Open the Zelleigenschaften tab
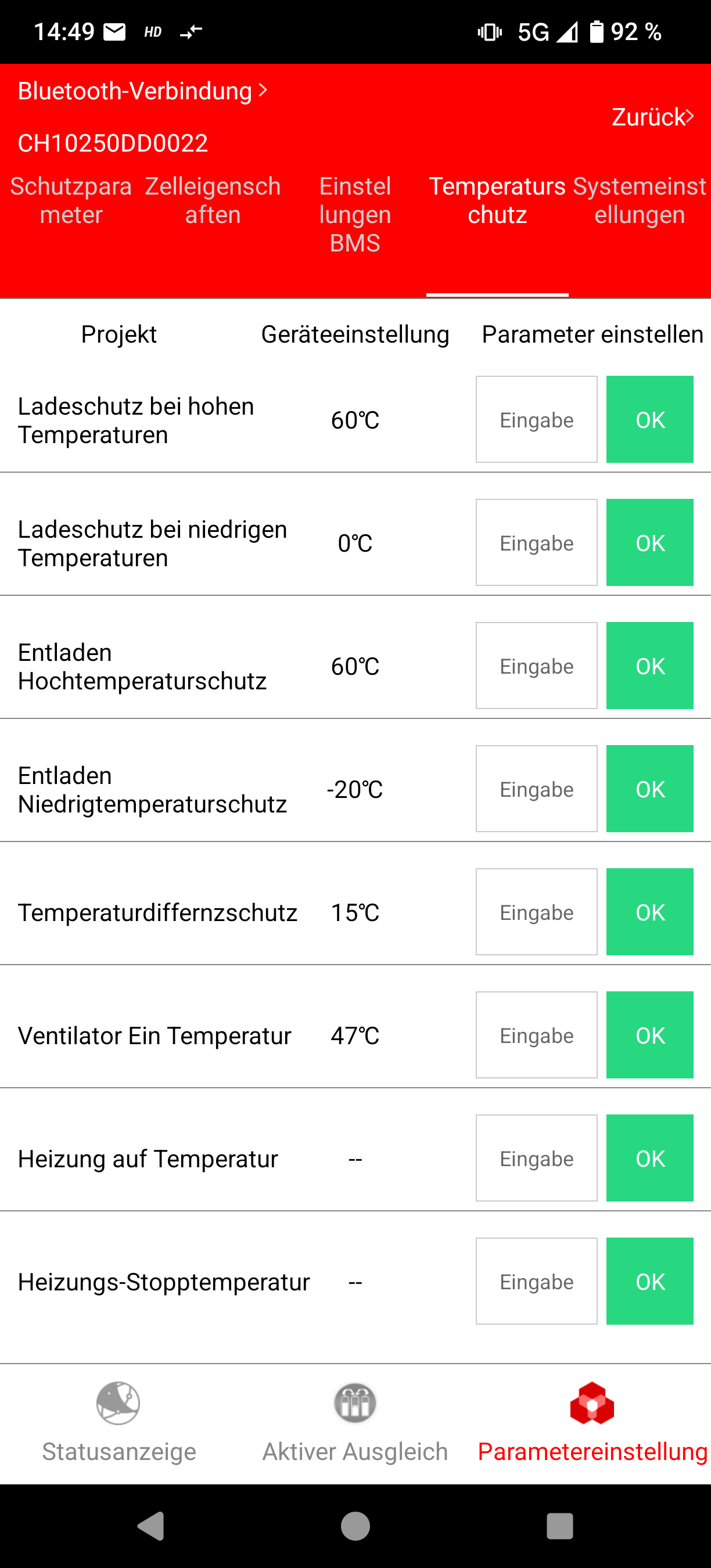This screenshot has height=1568, width=711. 213,200
